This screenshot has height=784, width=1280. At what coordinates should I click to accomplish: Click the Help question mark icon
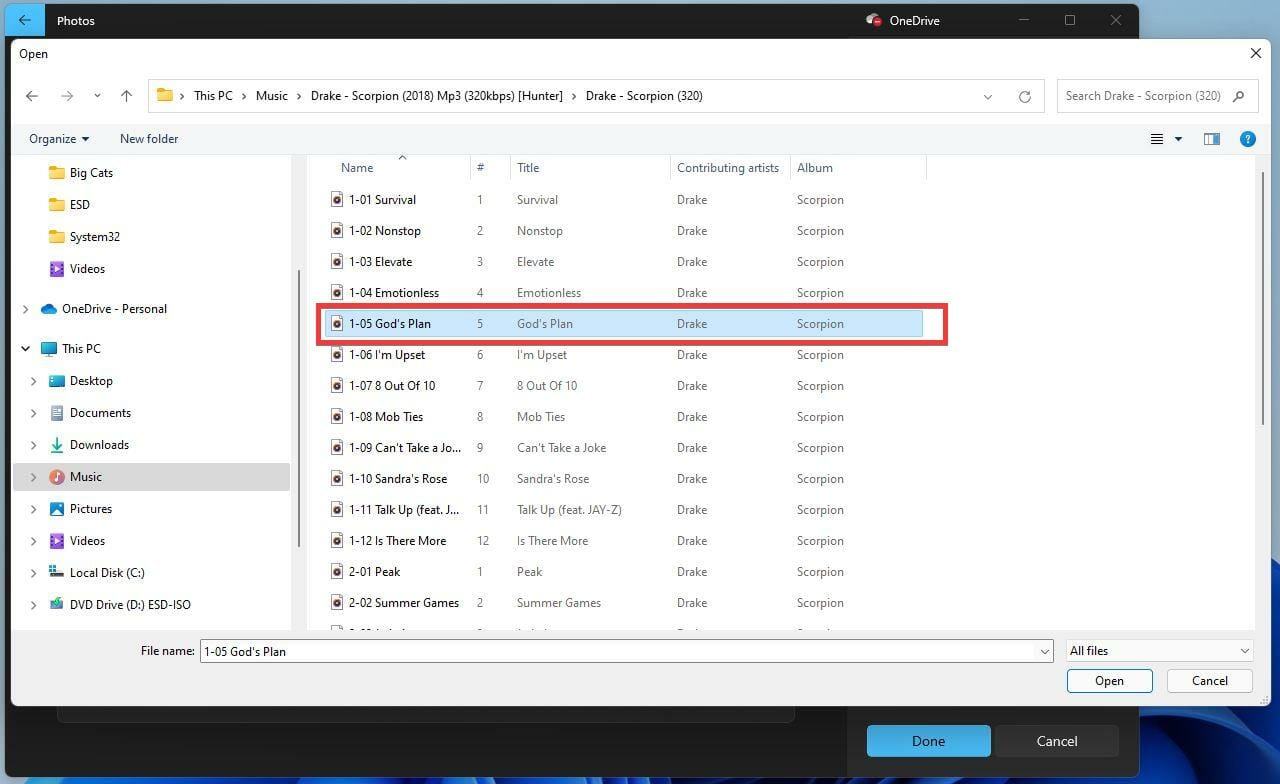click(x=1248, y=139)
